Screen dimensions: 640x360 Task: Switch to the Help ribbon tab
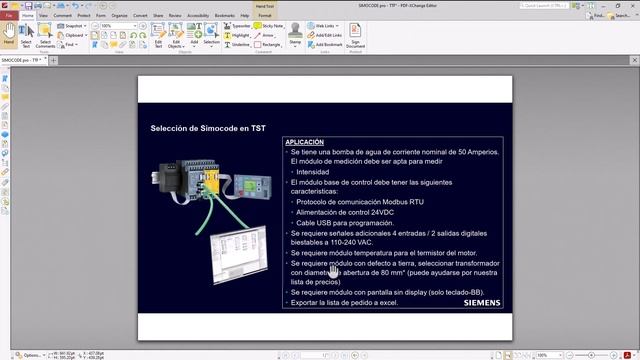(244, 16)
